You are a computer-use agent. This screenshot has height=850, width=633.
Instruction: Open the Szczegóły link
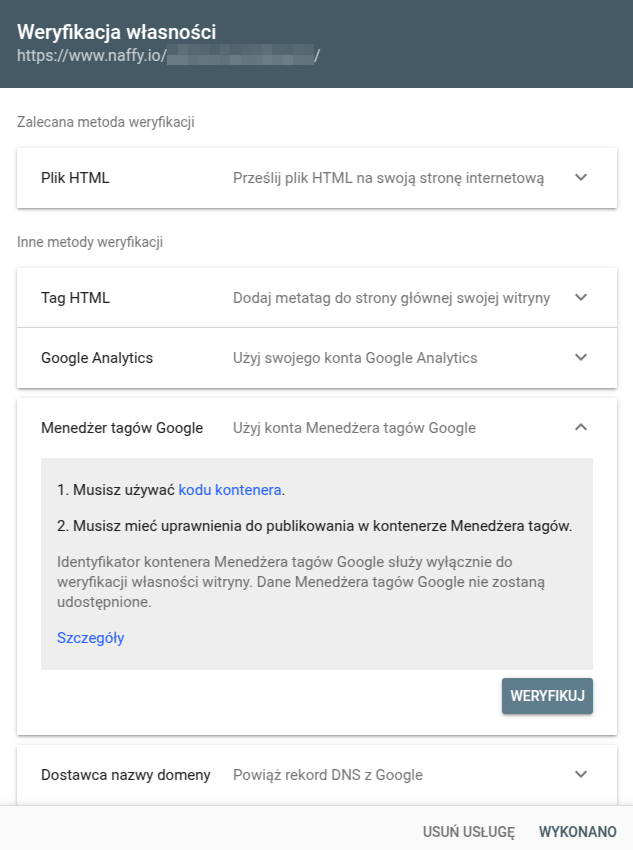coord(91,638)
